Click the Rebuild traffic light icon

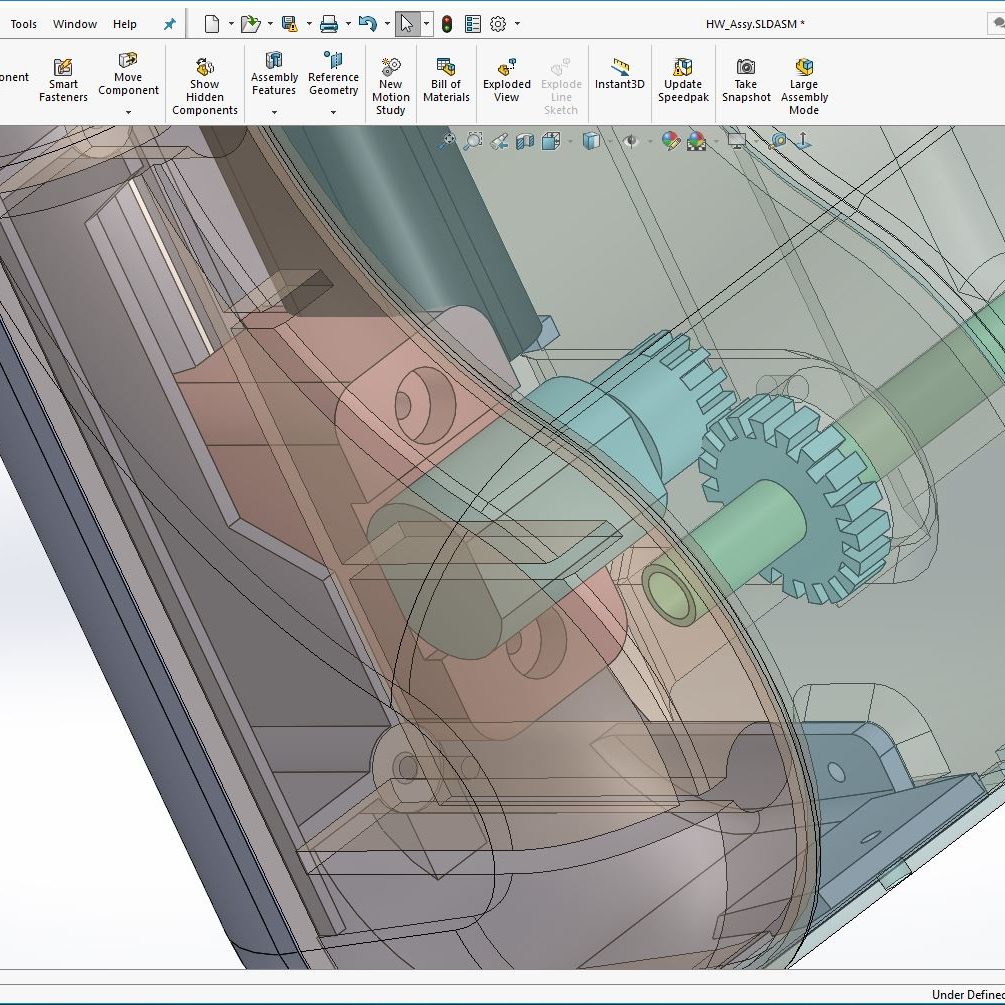tap(447, 24)
